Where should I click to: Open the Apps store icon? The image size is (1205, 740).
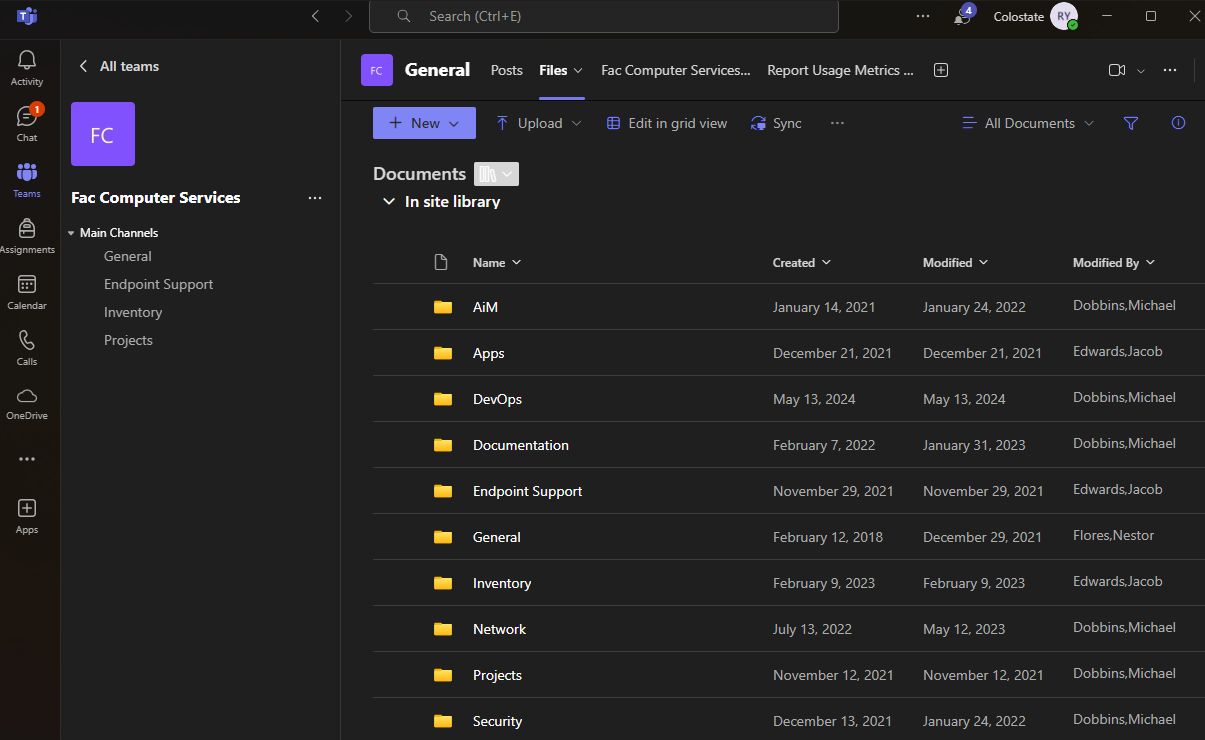tap(27, 516)
